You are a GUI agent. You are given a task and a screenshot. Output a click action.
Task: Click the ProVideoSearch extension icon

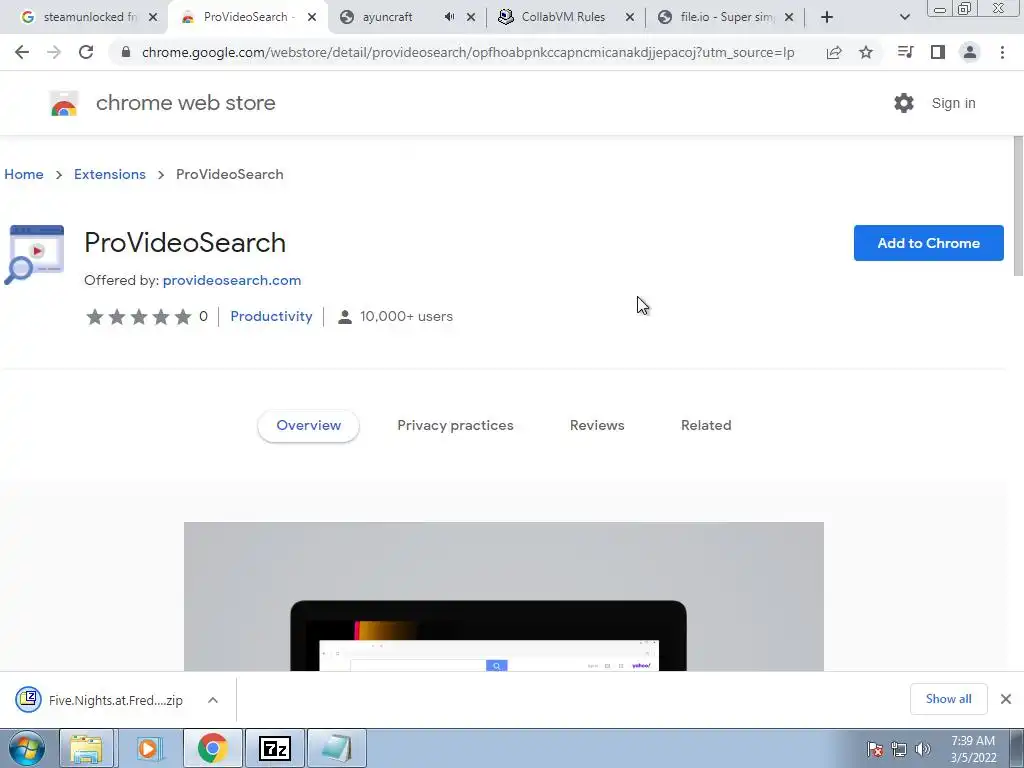[35, 255]
